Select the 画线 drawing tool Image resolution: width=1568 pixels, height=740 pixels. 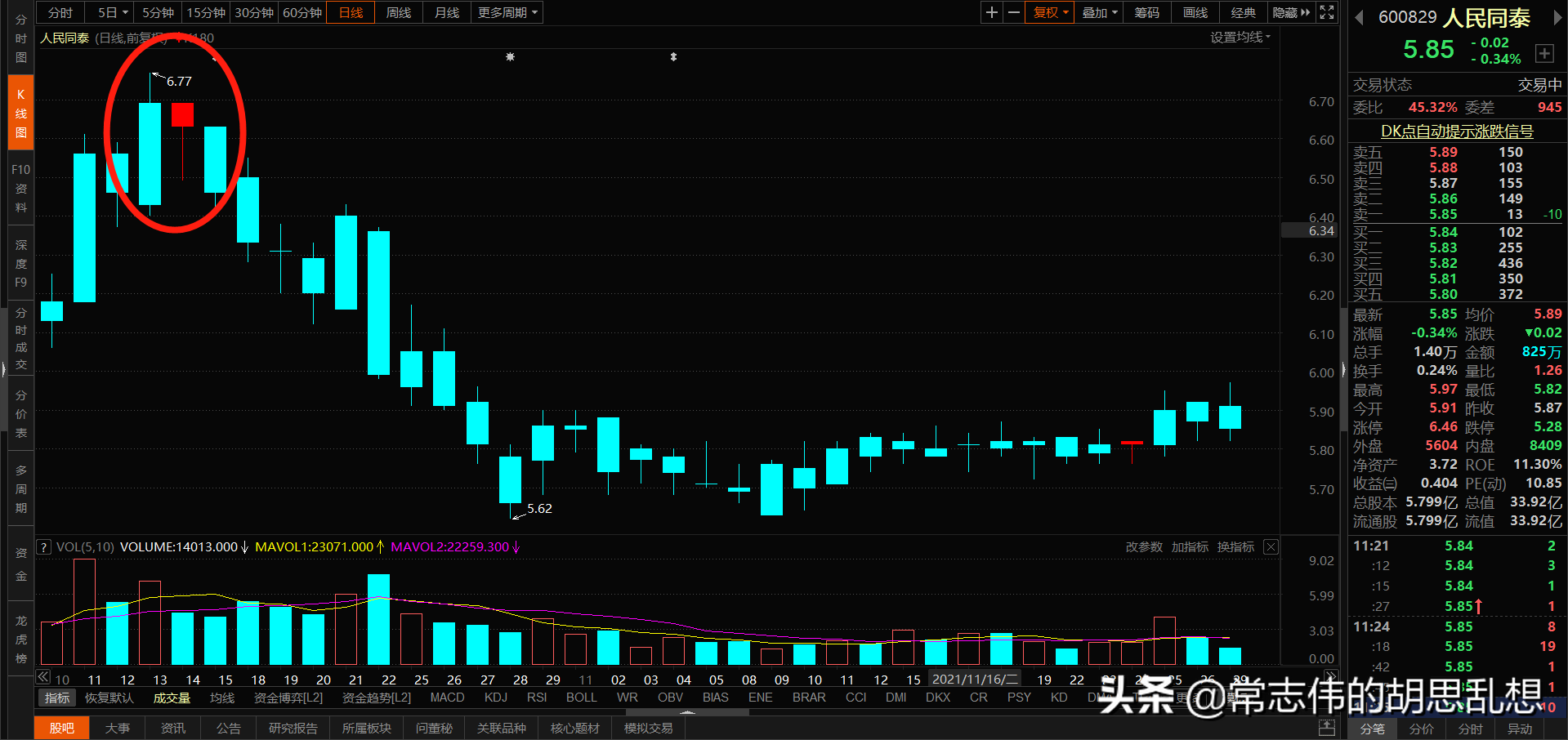[1194, 12]
